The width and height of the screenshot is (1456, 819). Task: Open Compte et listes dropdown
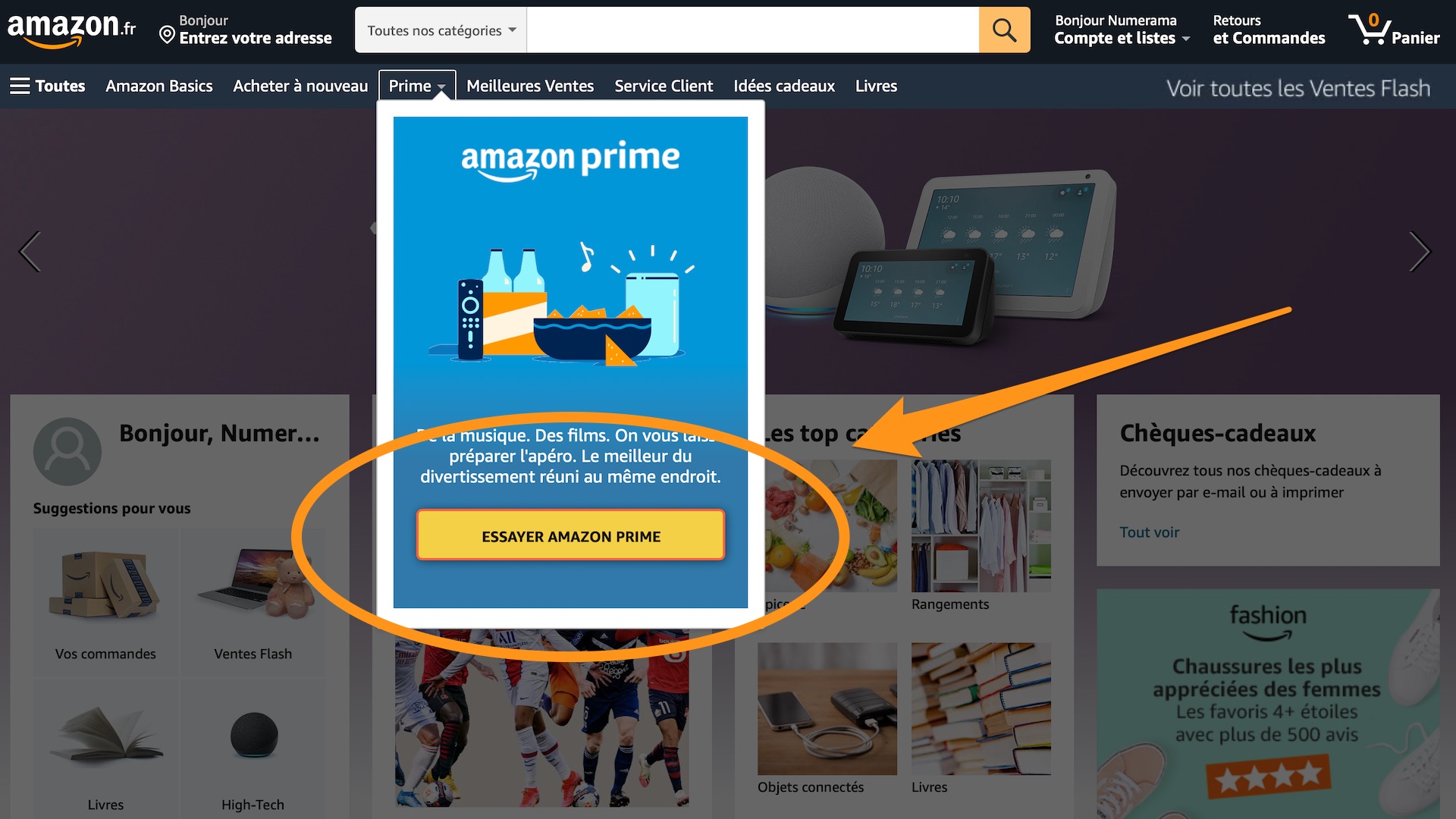pos(1122,30)
